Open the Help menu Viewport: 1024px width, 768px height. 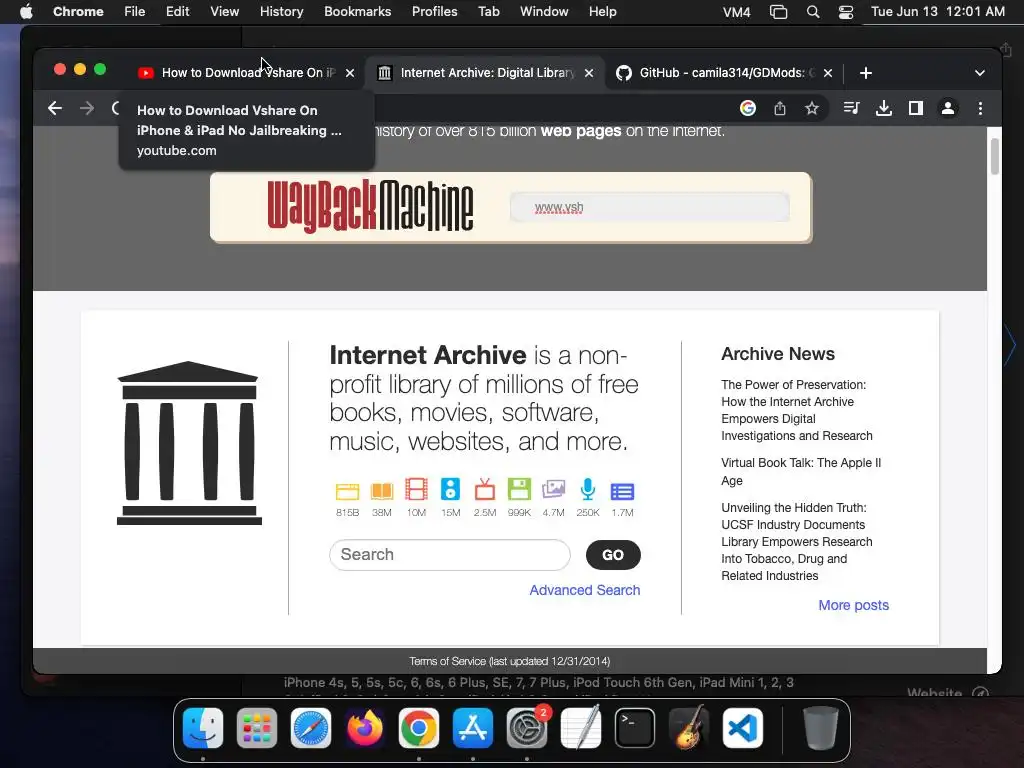[602, 11]
